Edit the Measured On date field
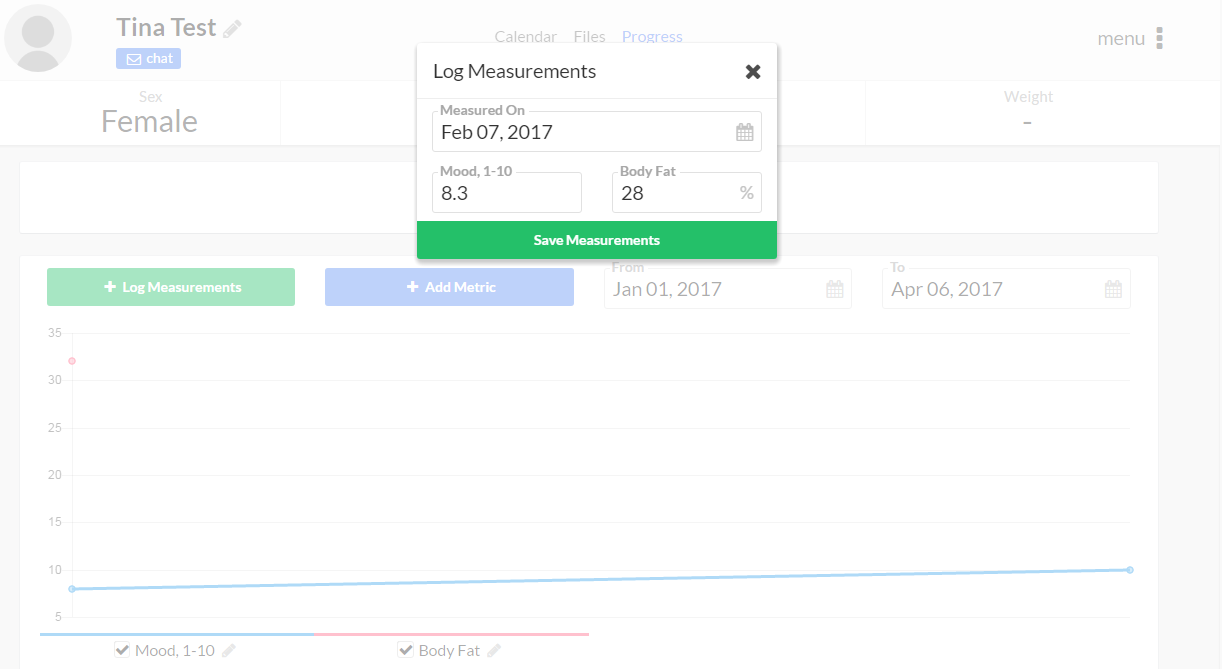1222x669 pixels. click(597, 132)
